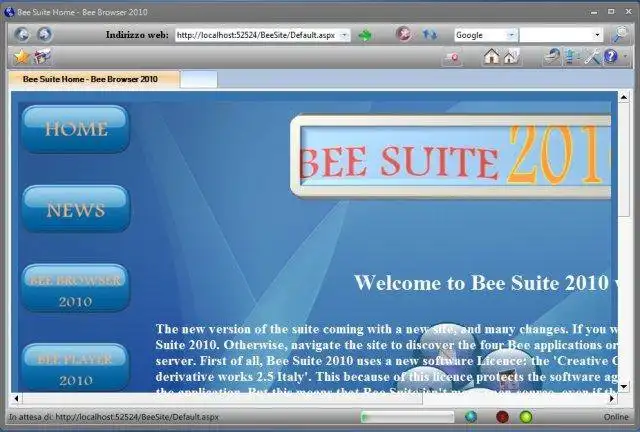Click the horizontal scrollbar thumb
Image resolution: width=640 pixels, height=432 pixels.
222,399
